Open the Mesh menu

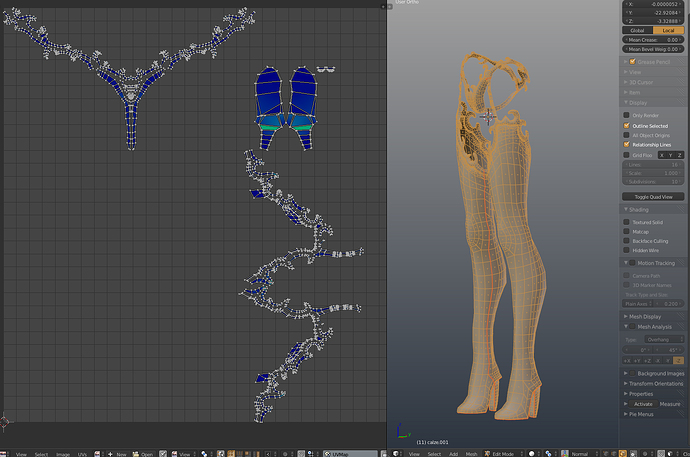(x=472, y=453)
